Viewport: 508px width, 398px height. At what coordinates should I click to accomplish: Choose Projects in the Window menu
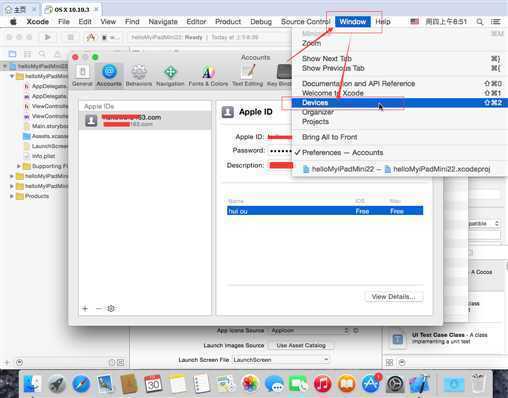click(400, 122)
